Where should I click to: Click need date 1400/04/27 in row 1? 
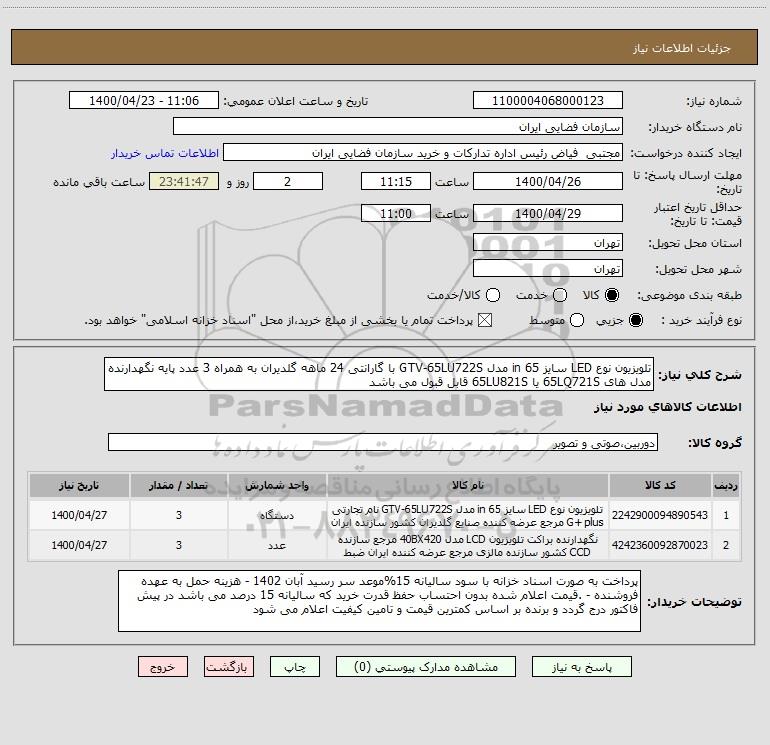[x=79, y=515]
